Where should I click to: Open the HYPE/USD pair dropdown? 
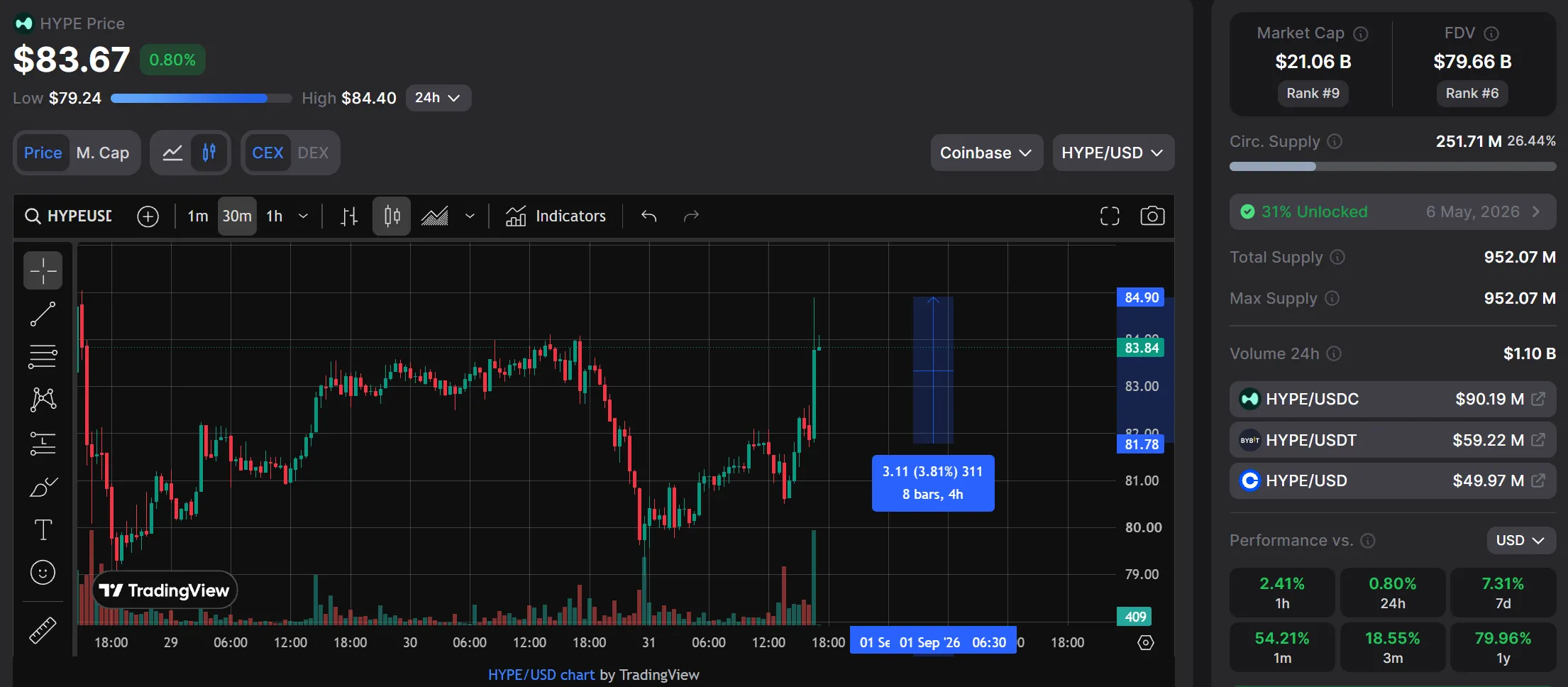(x=1113, y=153)
